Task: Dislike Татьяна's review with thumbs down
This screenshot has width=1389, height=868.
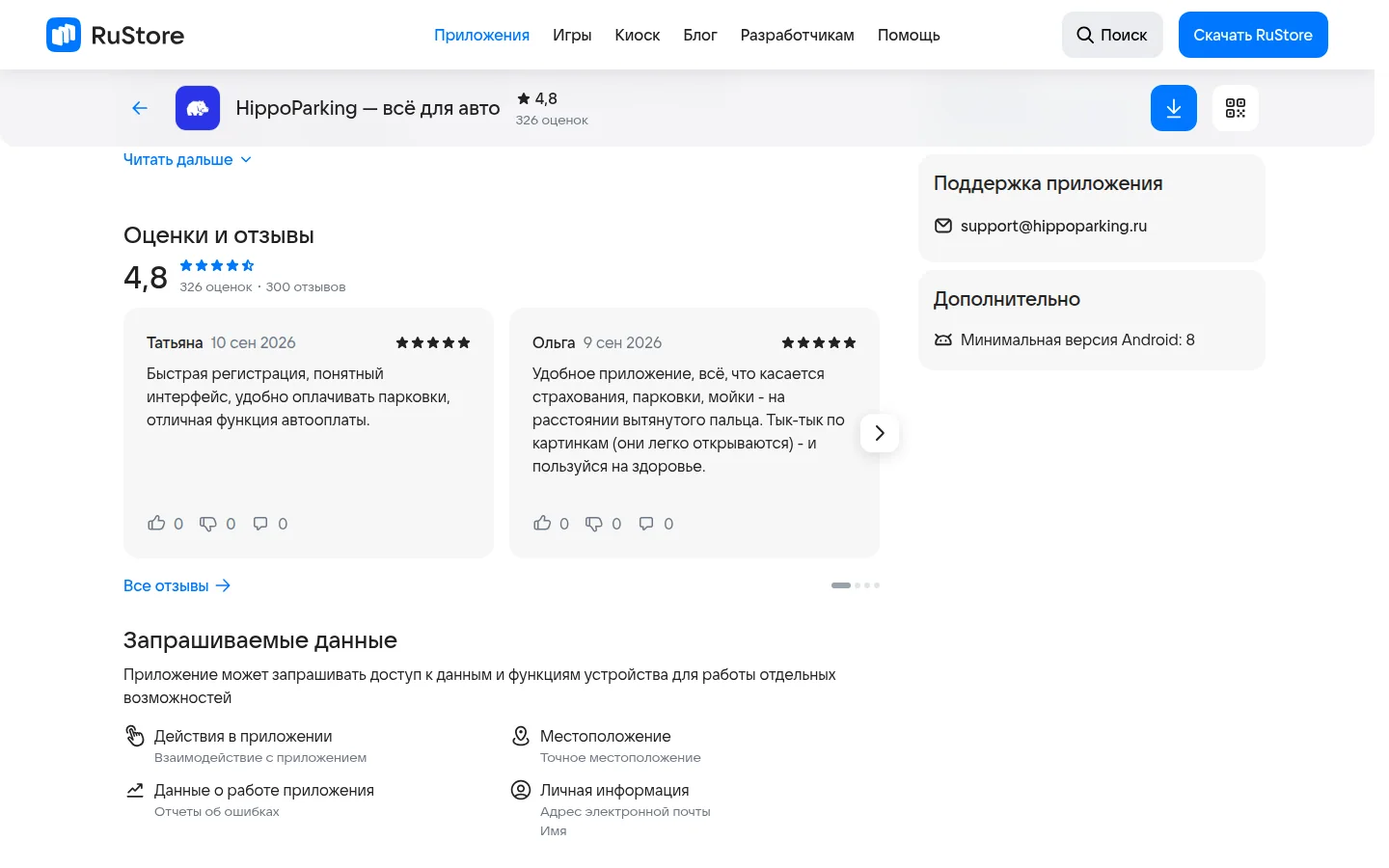Action: (x=208, y=523)
